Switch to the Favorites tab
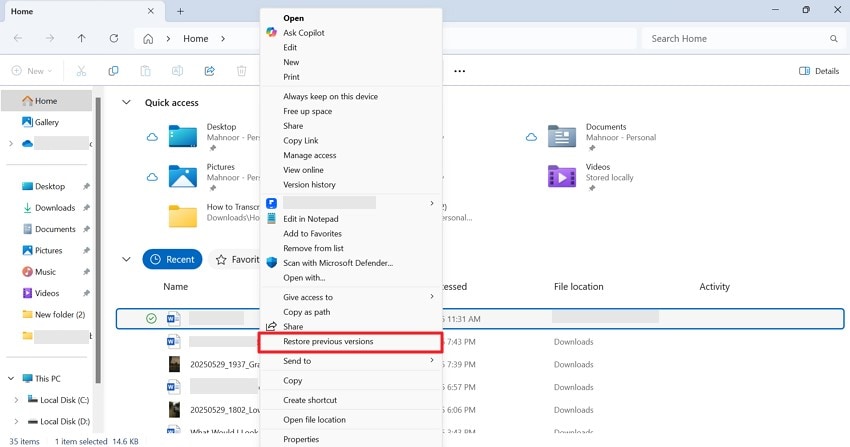 coord(236,260)
